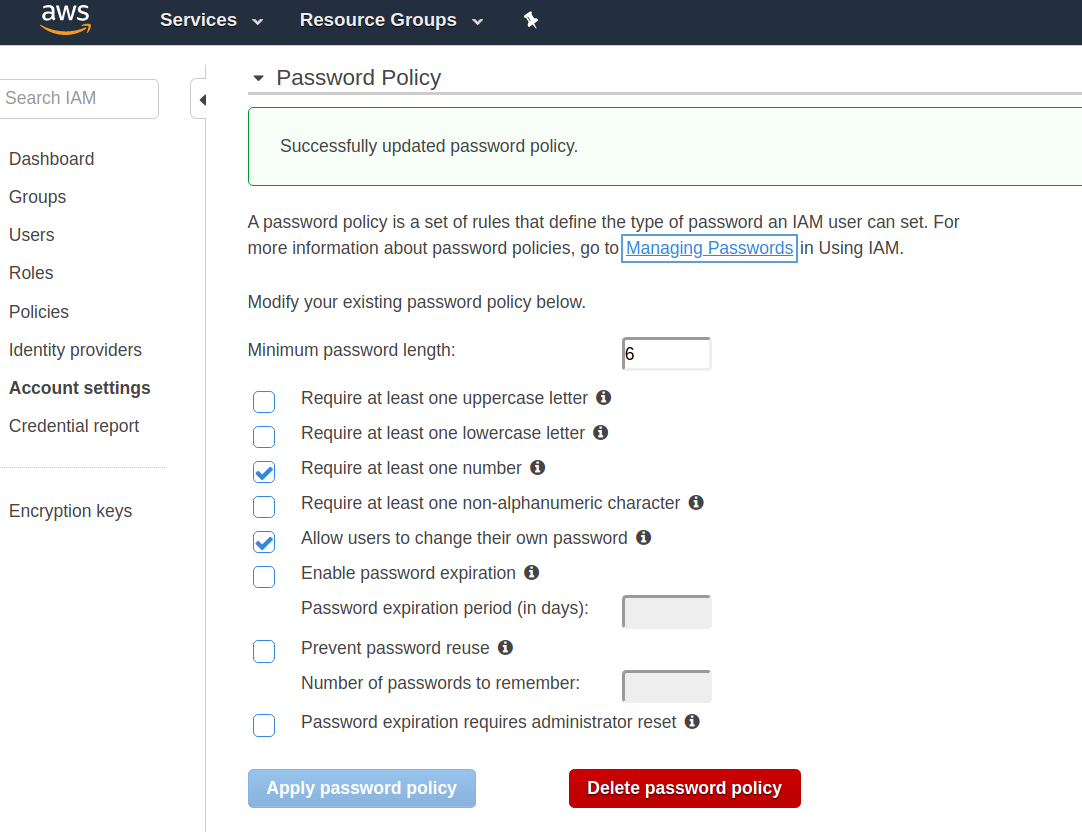The height and width of the screenshot is (832, 1082).
Task: Open info icon beside prevent password reuse
Action: (505, 648)
